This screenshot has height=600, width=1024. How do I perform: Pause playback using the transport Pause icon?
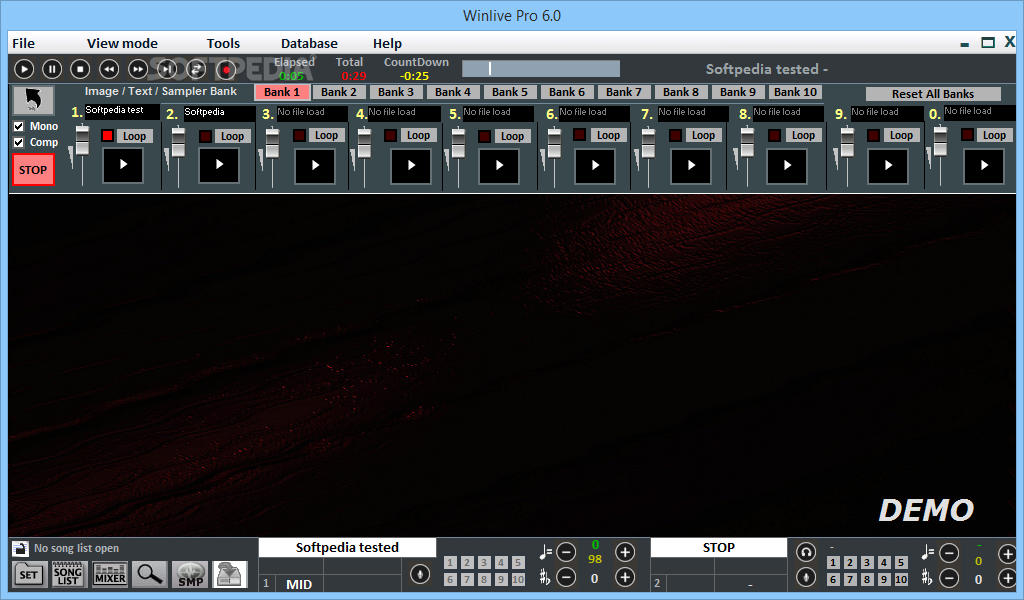pos(52,69)
